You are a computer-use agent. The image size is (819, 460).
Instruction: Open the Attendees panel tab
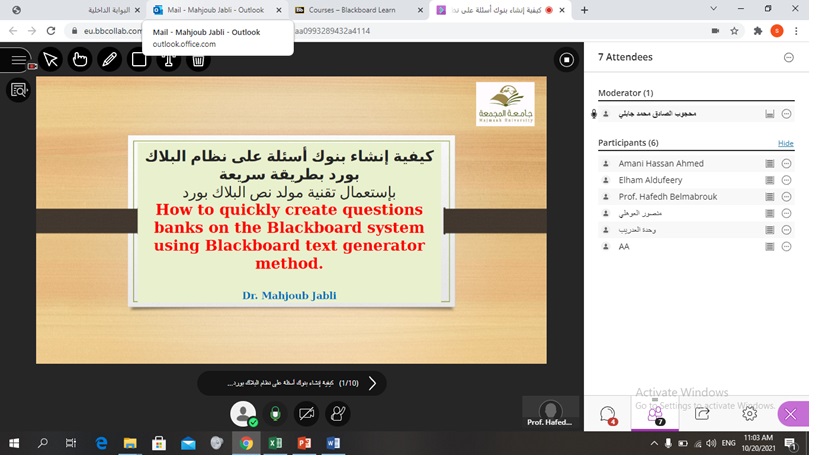point(655,415)
